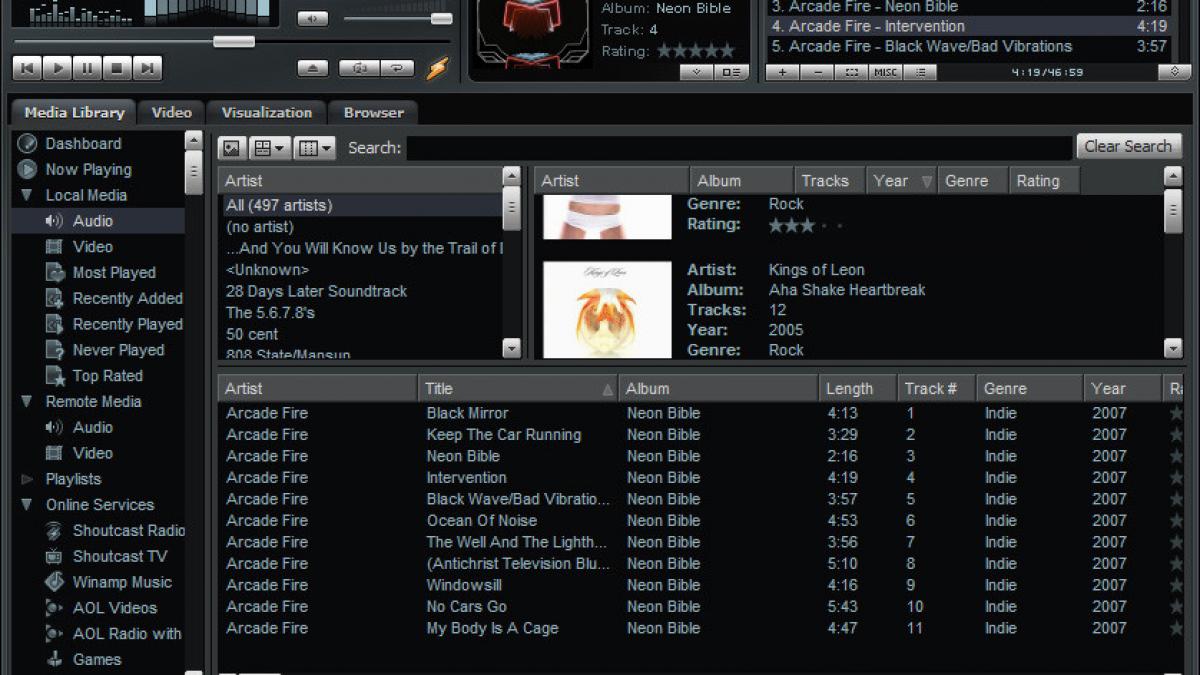This screenshot has width=1200, height=675.
Task: Click the volume slider handle
Action: pos(440,19)
